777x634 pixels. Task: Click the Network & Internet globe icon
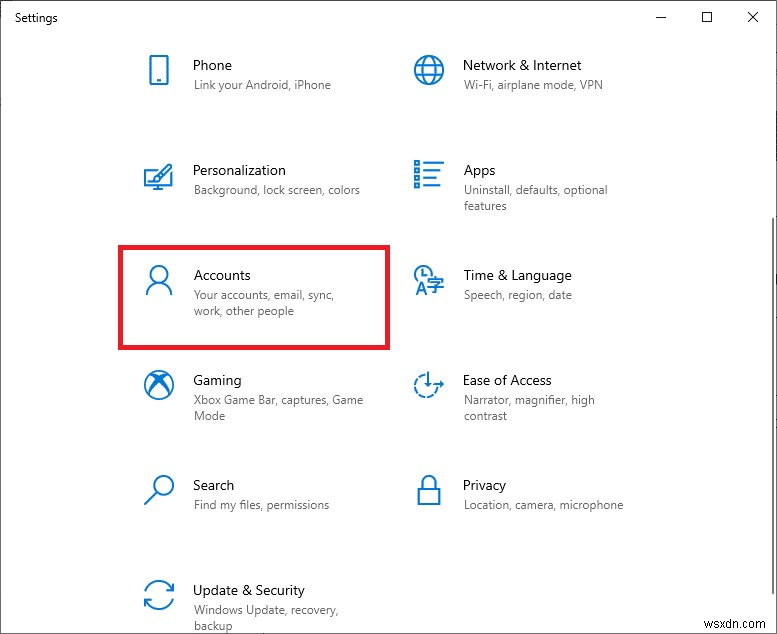(428, 71)
